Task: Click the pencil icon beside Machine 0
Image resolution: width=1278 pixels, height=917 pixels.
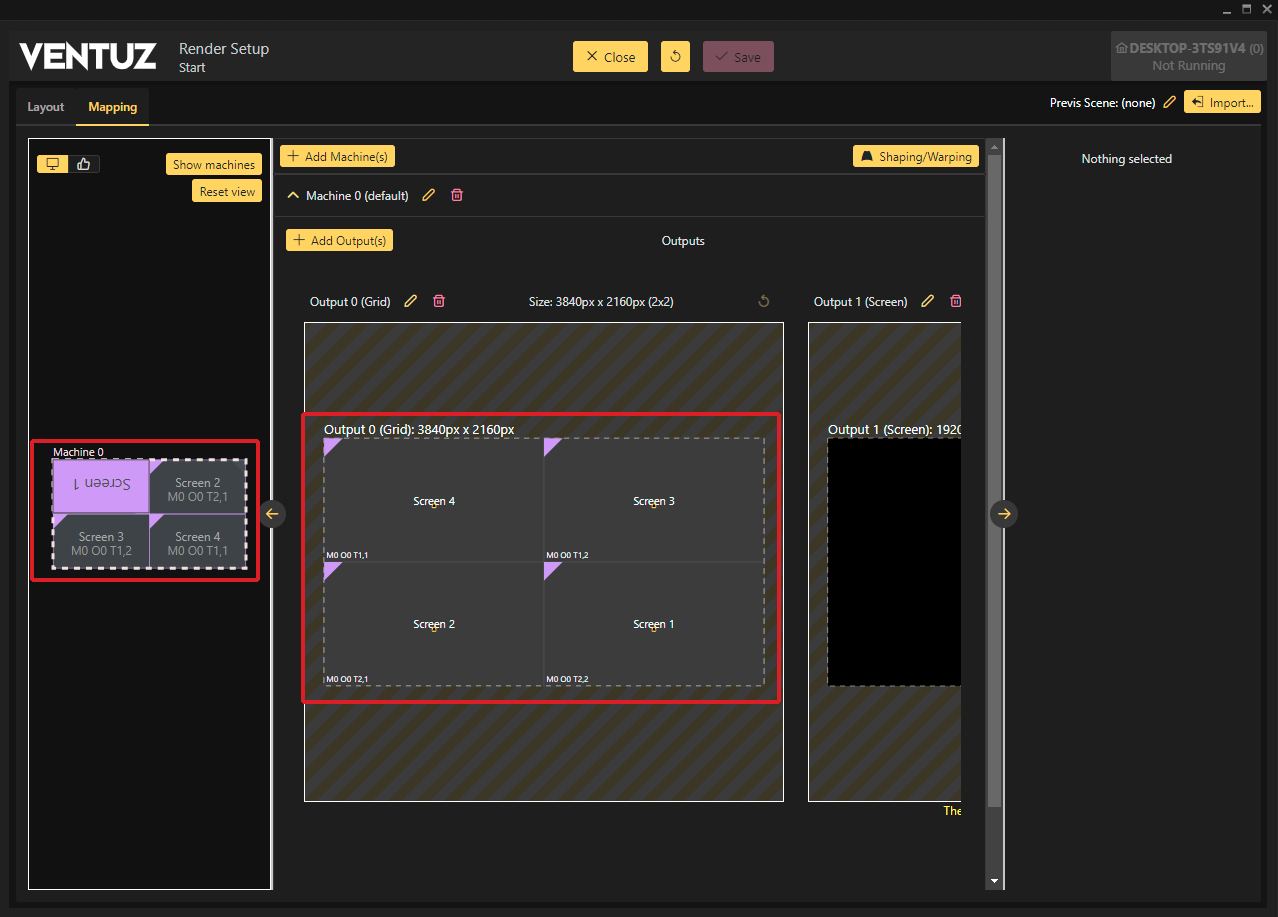Action: click(429, 196)
